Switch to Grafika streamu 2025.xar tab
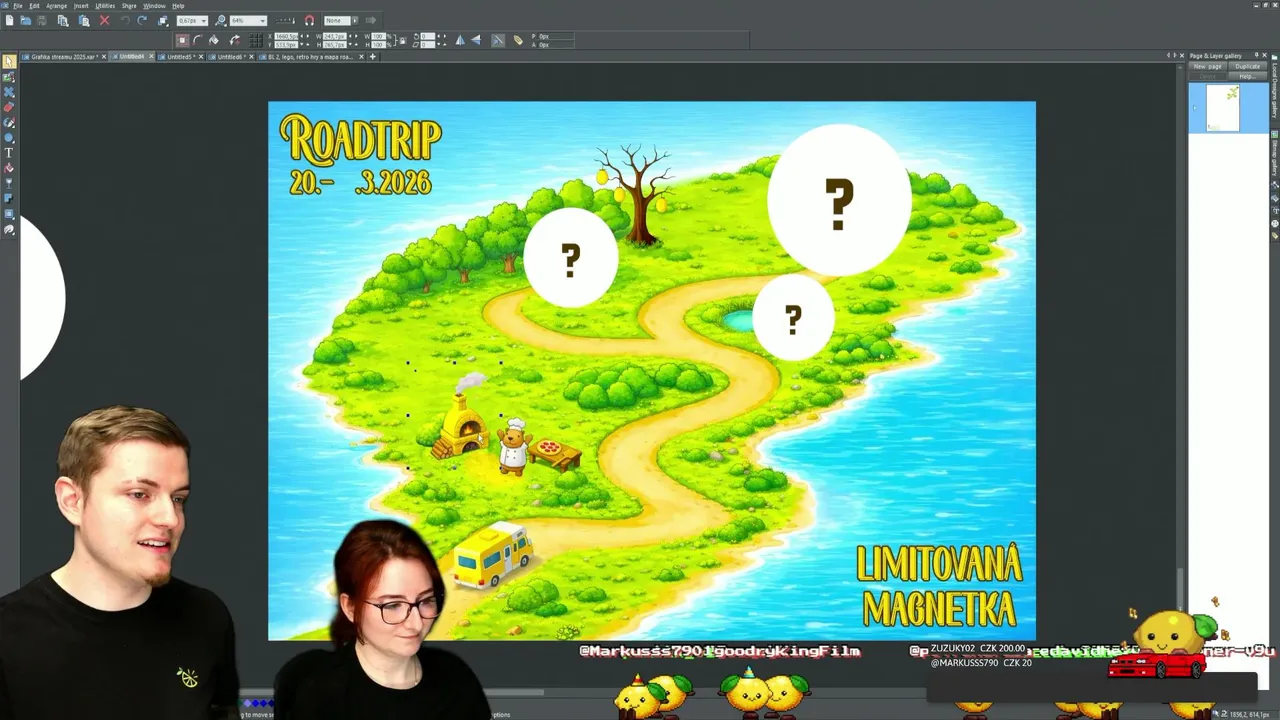Screen dimensions: 1280x720 click(x=63, y=57)
